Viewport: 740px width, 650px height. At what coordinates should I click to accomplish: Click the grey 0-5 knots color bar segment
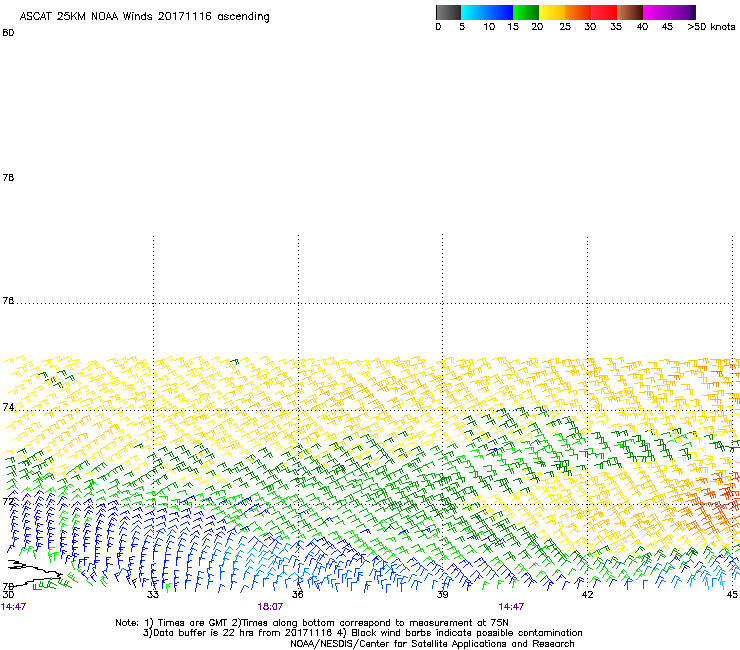tap(448, 12)
